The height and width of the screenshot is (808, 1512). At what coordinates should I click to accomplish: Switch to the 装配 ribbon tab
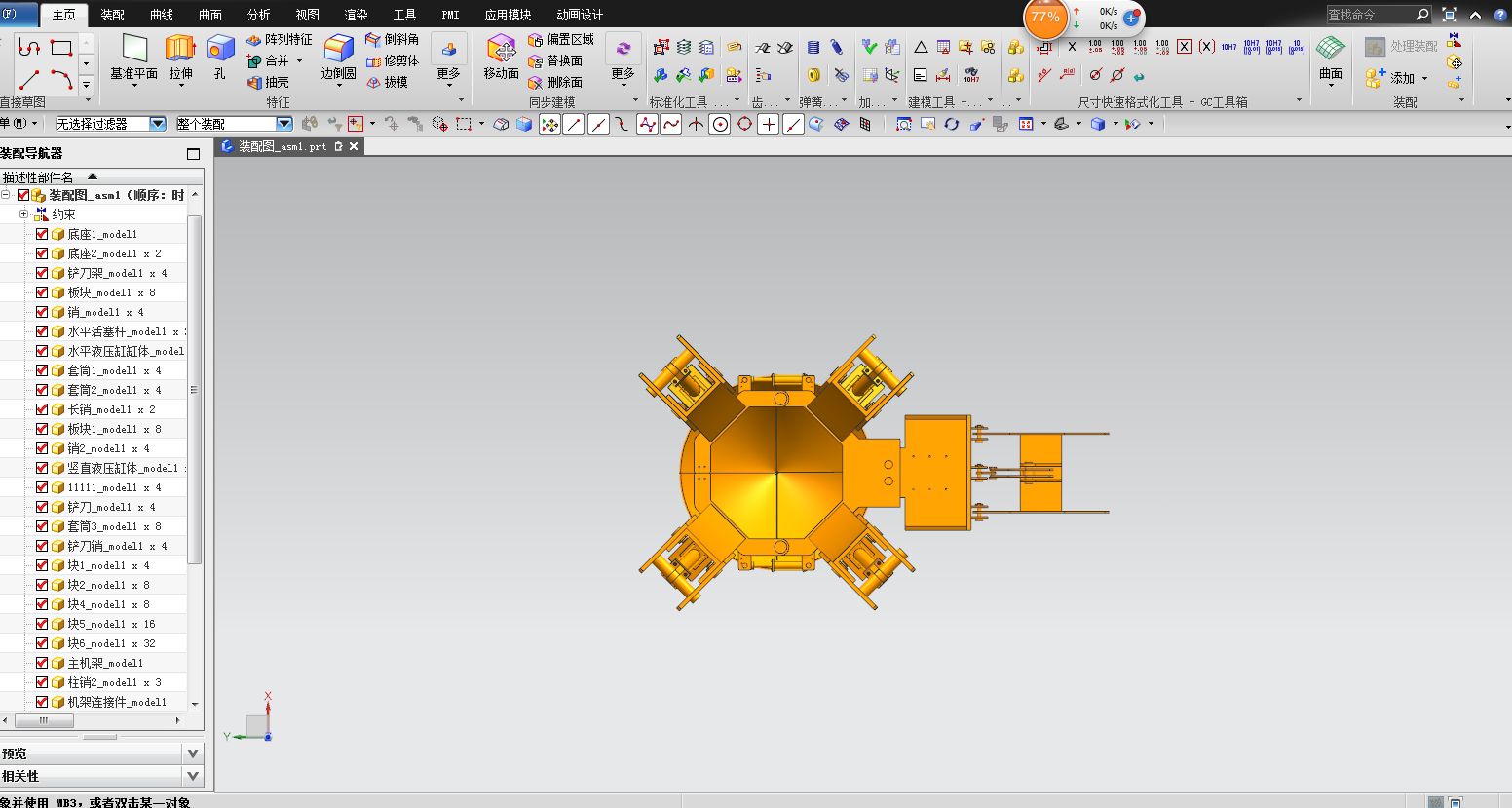pos(112,15)
